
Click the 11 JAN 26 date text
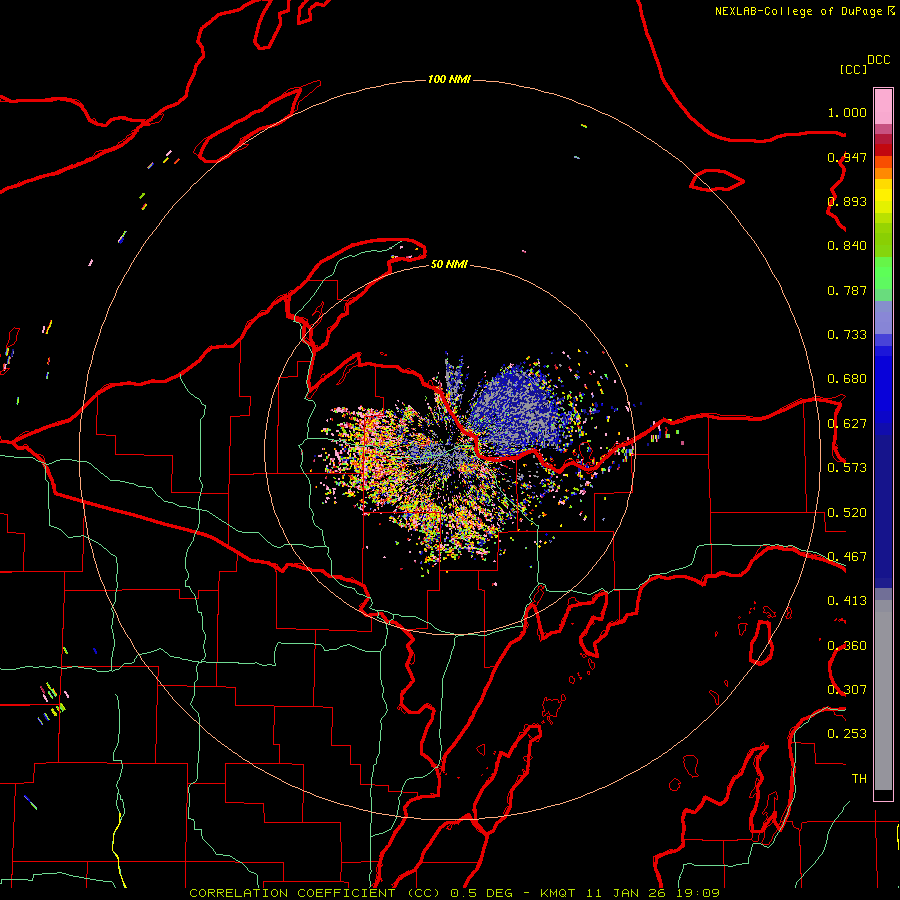(625, 893)
